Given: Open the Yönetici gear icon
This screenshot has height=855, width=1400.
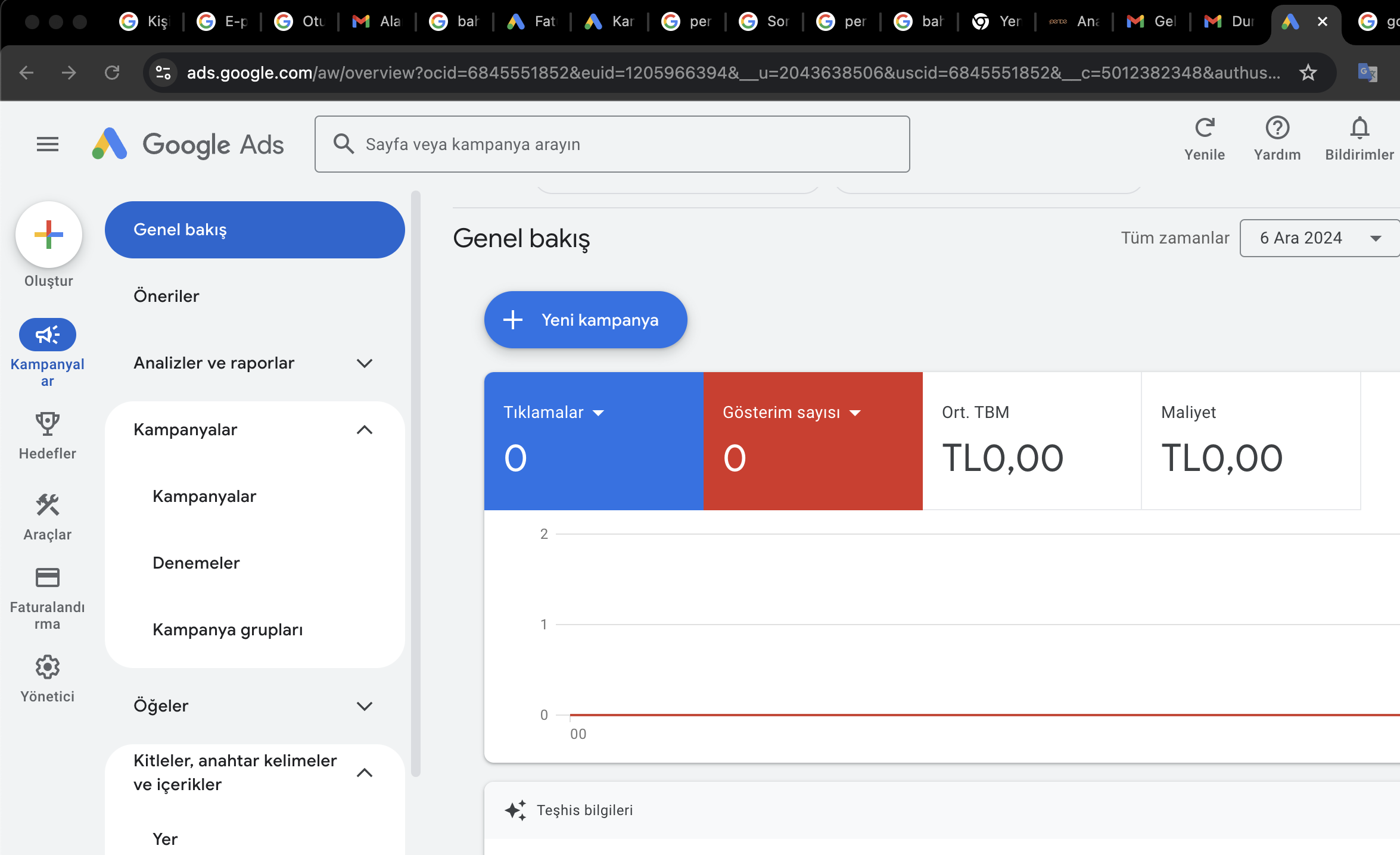Looking at the screenshot, I should point(48,667).
